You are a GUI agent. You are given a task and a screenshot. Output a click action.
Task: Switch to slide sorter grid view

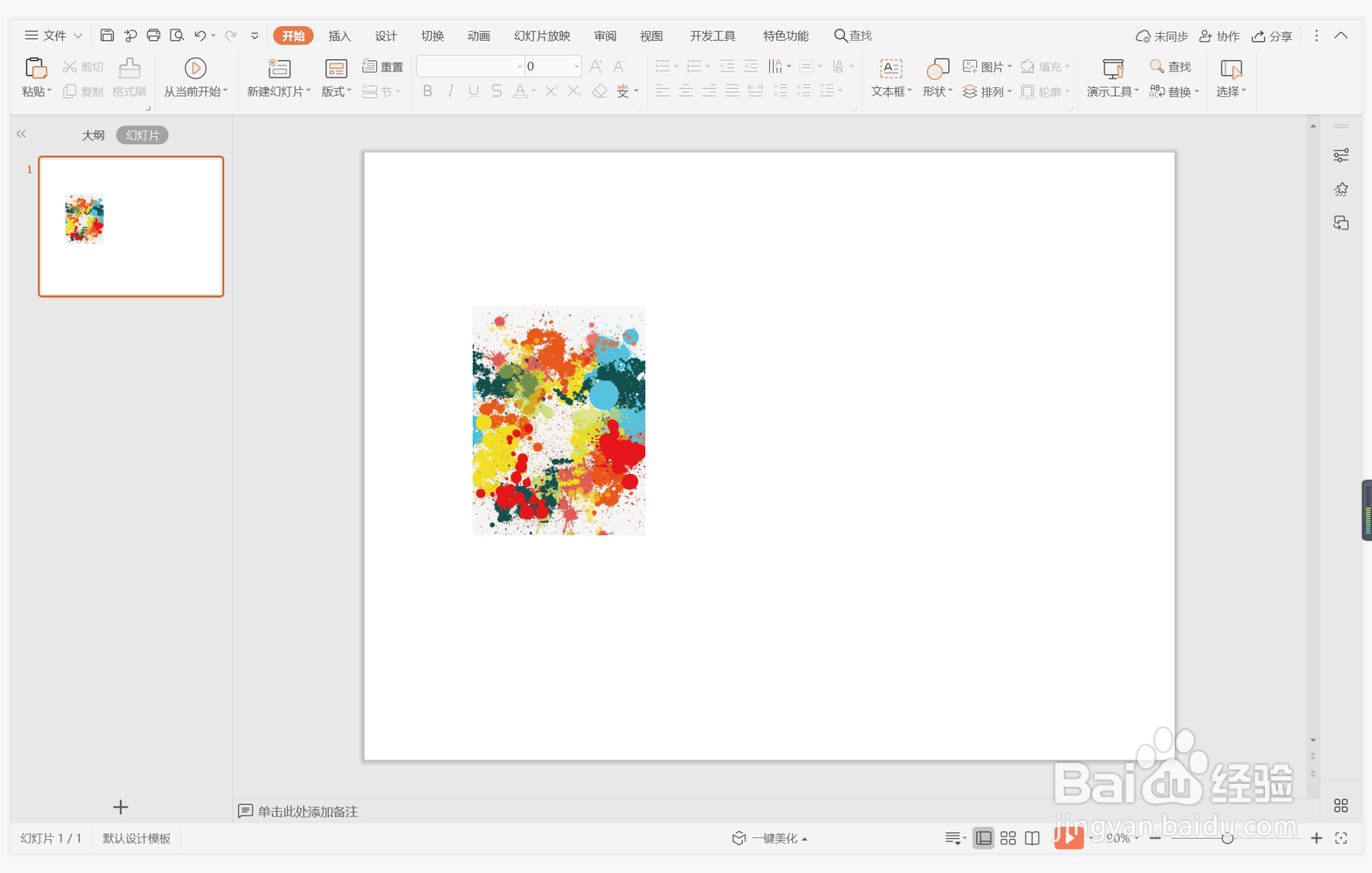click(x=1008, y=838)
